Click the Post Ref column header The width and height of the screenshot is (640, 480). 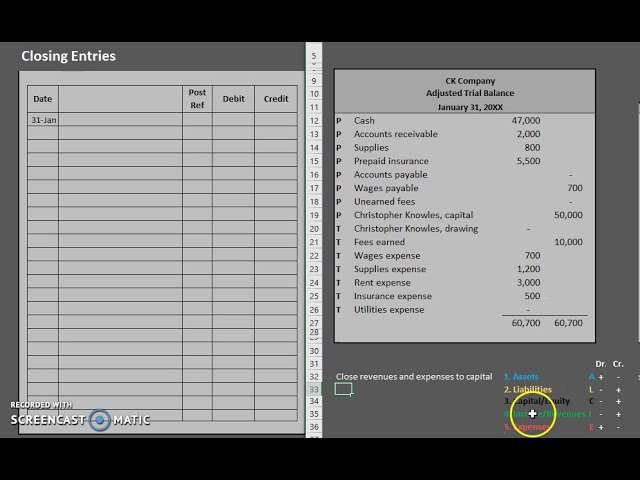197,99
